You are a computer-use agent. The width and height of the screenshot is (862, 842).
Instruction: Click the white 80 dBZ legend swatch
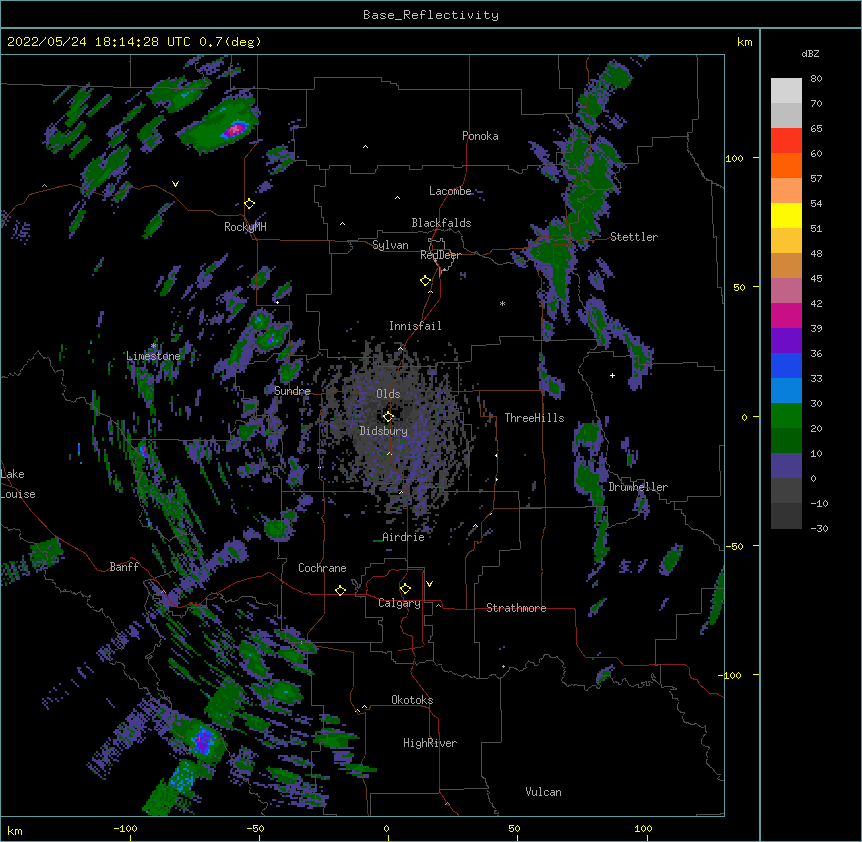786,91
